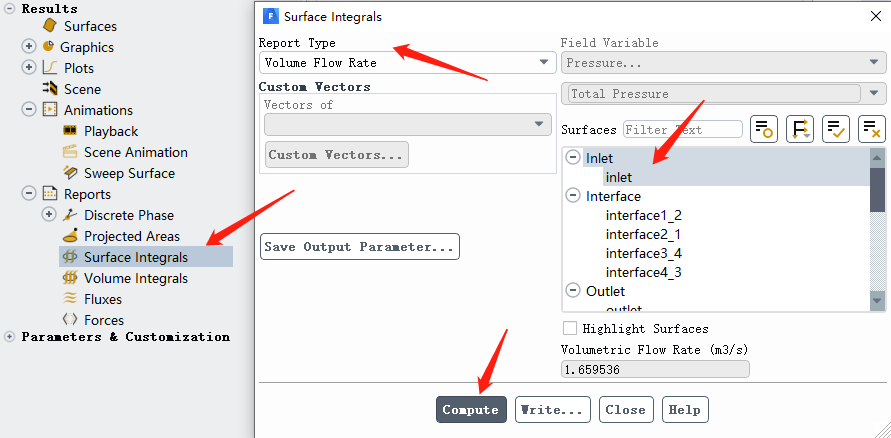Image resolution: width=891 pixels, height=438 pixels.
Task: Open the Report Type dropdown
Action: (x=406, y=62)
